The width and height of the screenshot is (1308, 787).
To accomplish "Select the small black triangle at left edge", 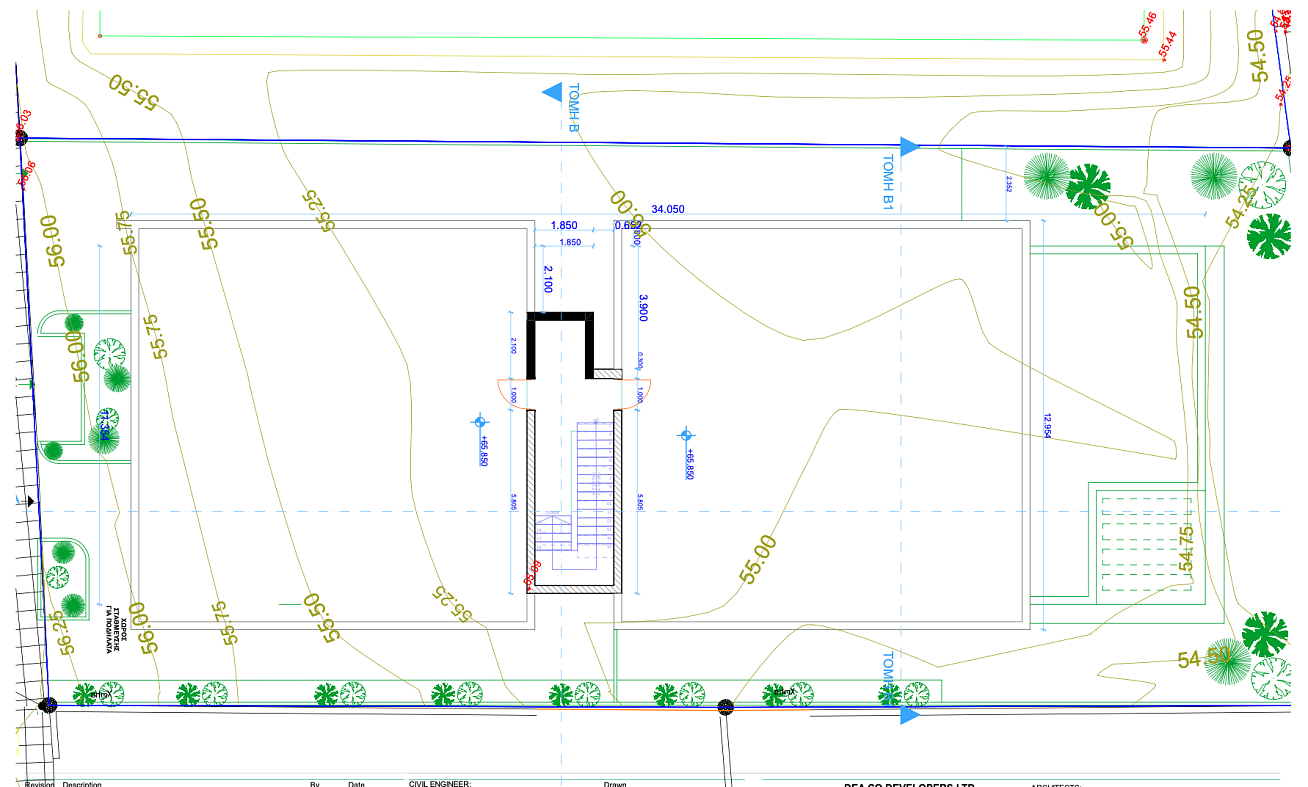I will pos(31,501).
